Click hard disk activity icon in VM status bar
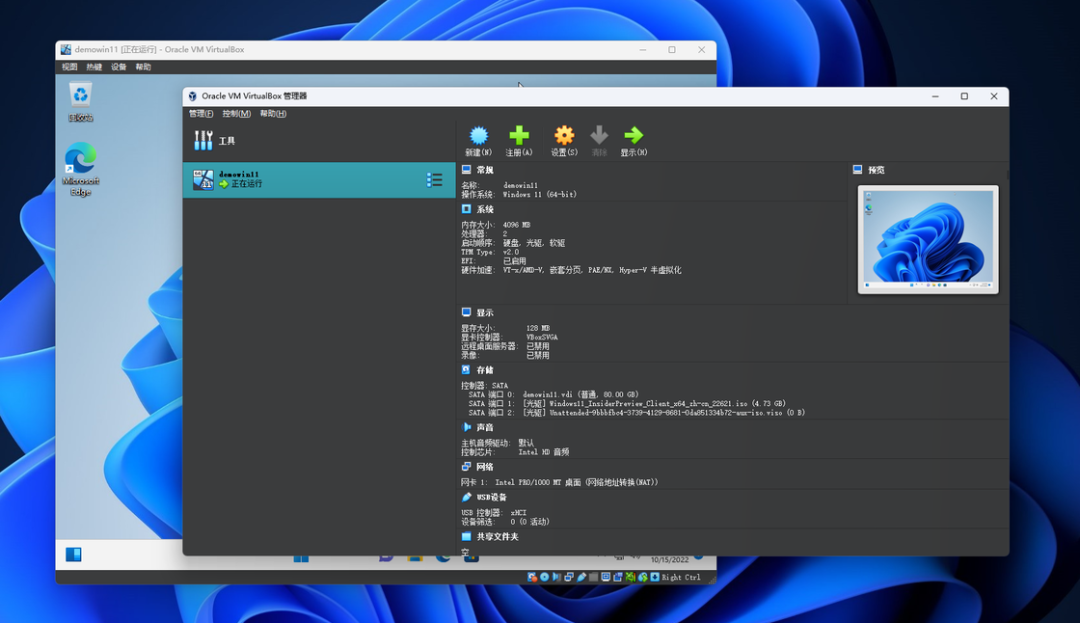1080x623 pixels. click(532, 577)
